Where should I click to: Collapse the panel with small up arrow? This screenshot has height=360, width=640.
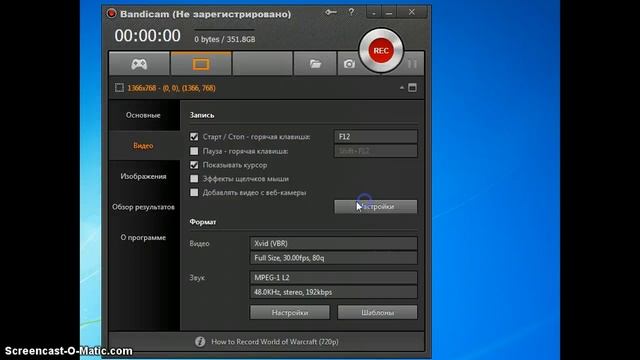pos(402,88)
